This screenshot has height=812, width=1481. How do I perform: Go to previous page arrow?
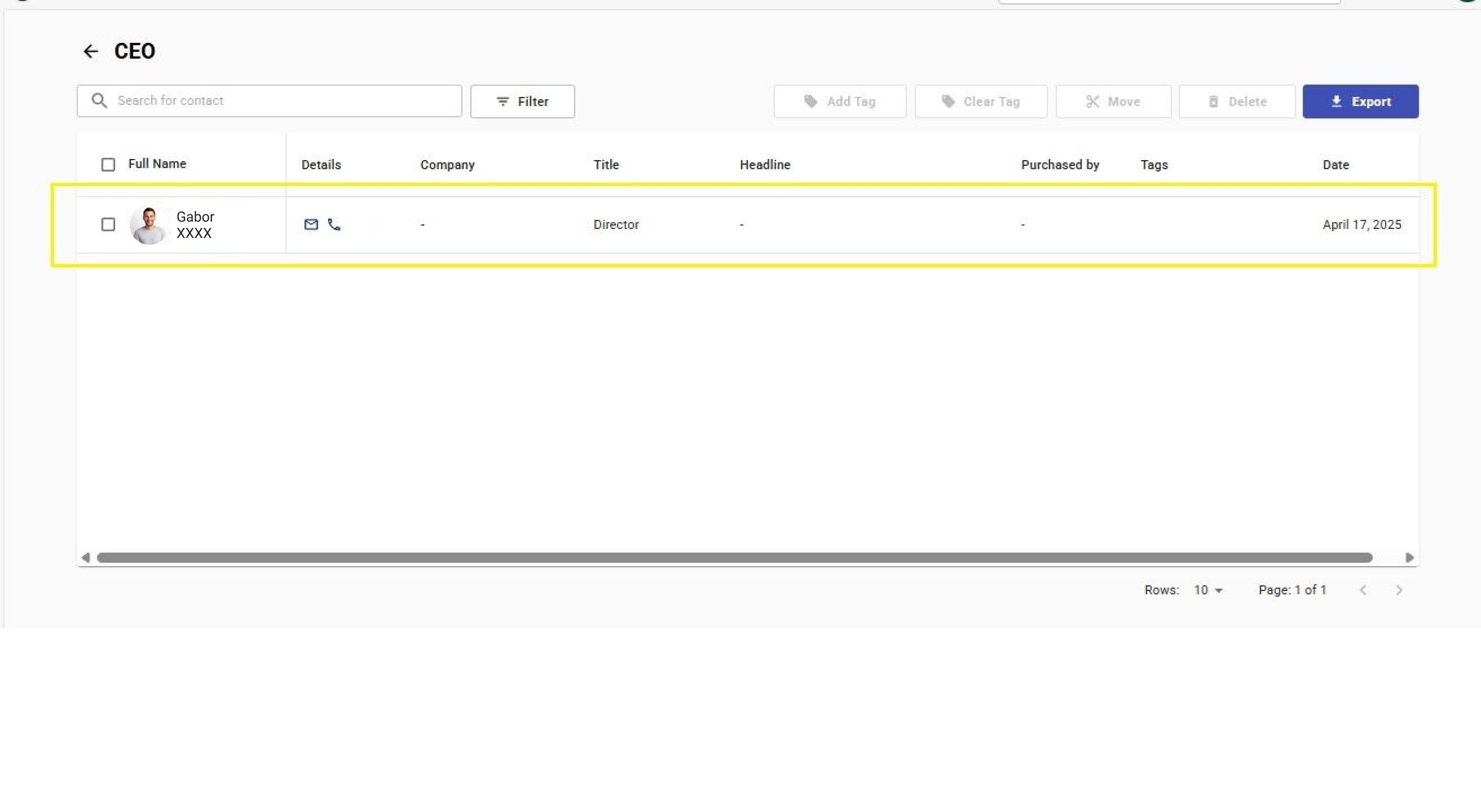(1363, 590)
